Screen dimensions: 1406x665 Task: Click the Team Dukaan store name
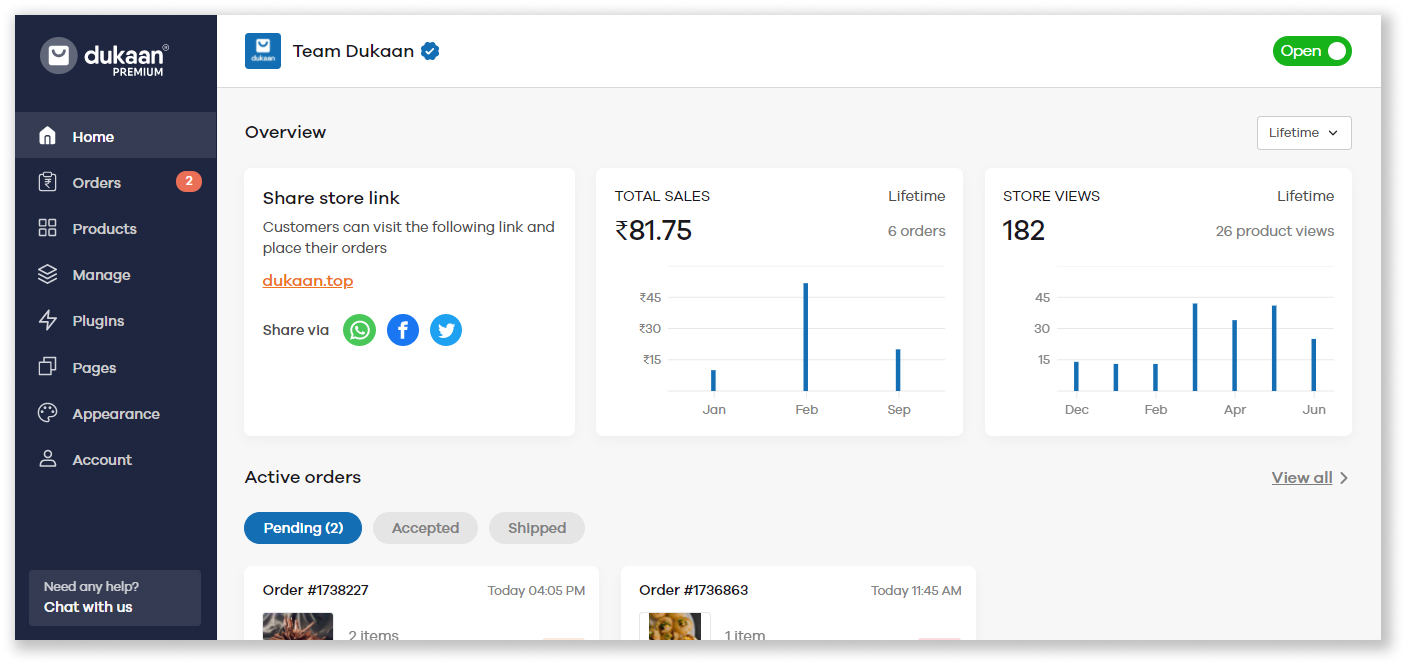[x=353, y=51]
